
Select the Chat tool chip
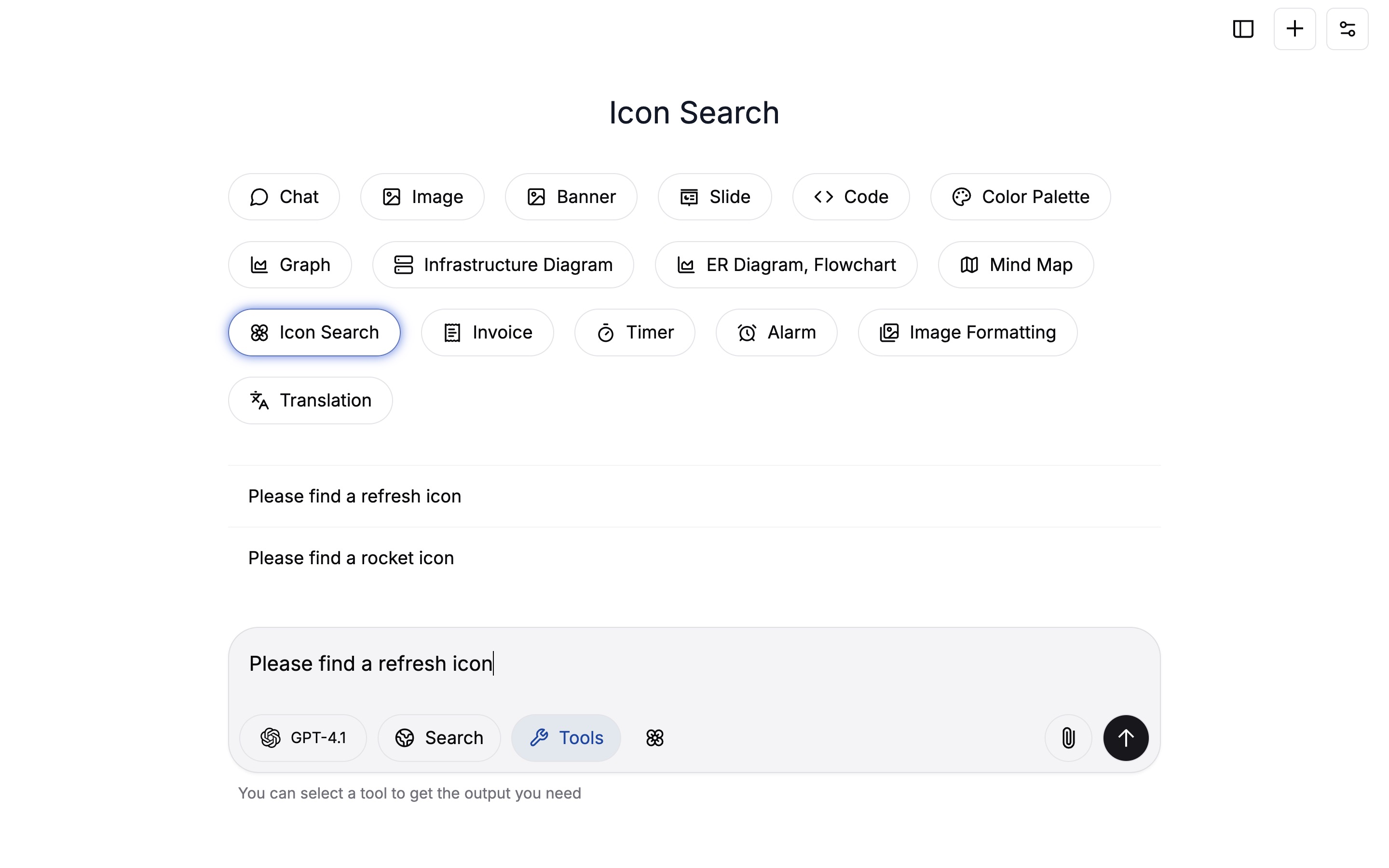284,197
